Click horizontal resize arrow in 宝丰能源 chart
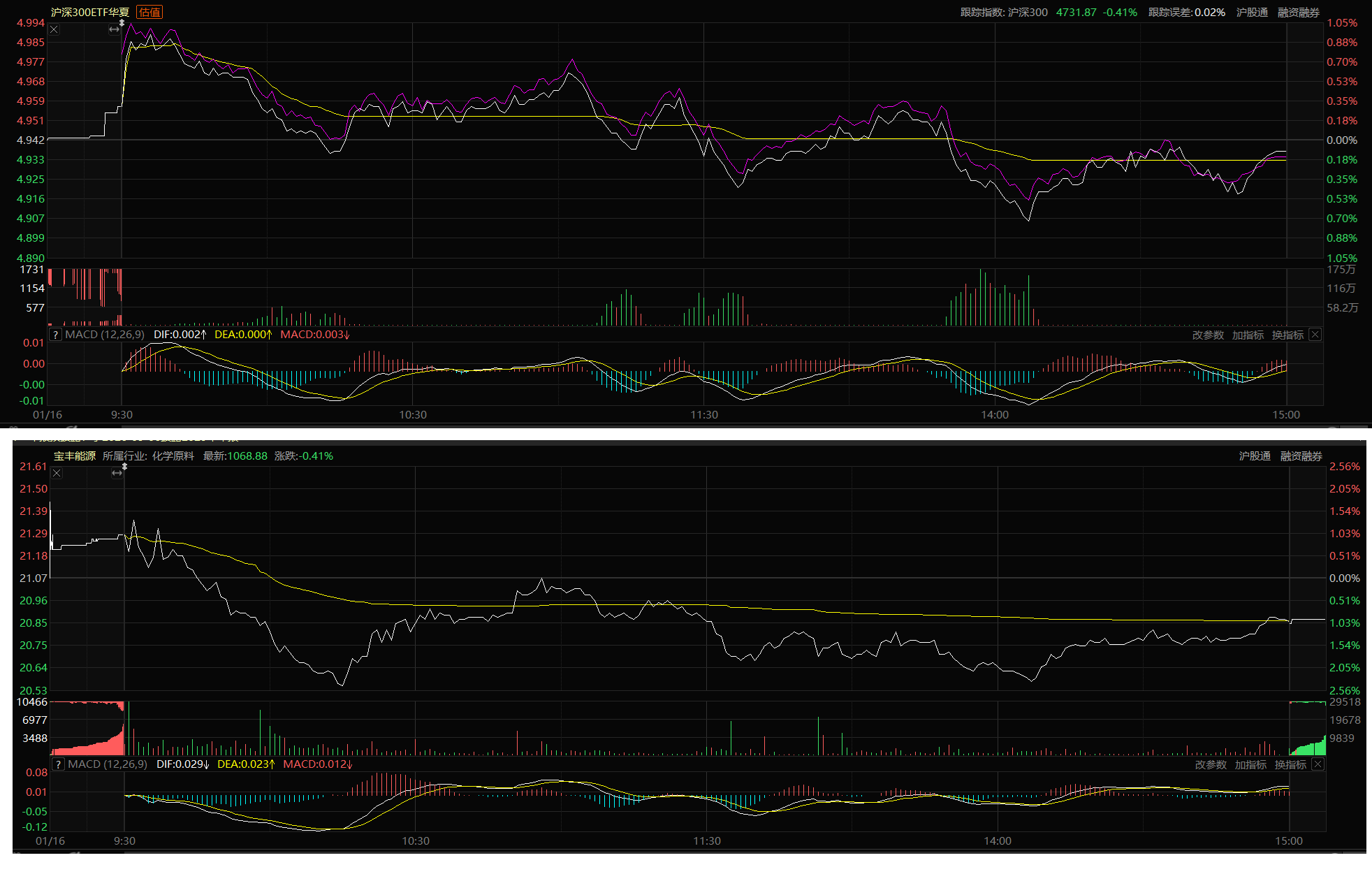This screenshot has width=1372, height=881. point(117,473)
